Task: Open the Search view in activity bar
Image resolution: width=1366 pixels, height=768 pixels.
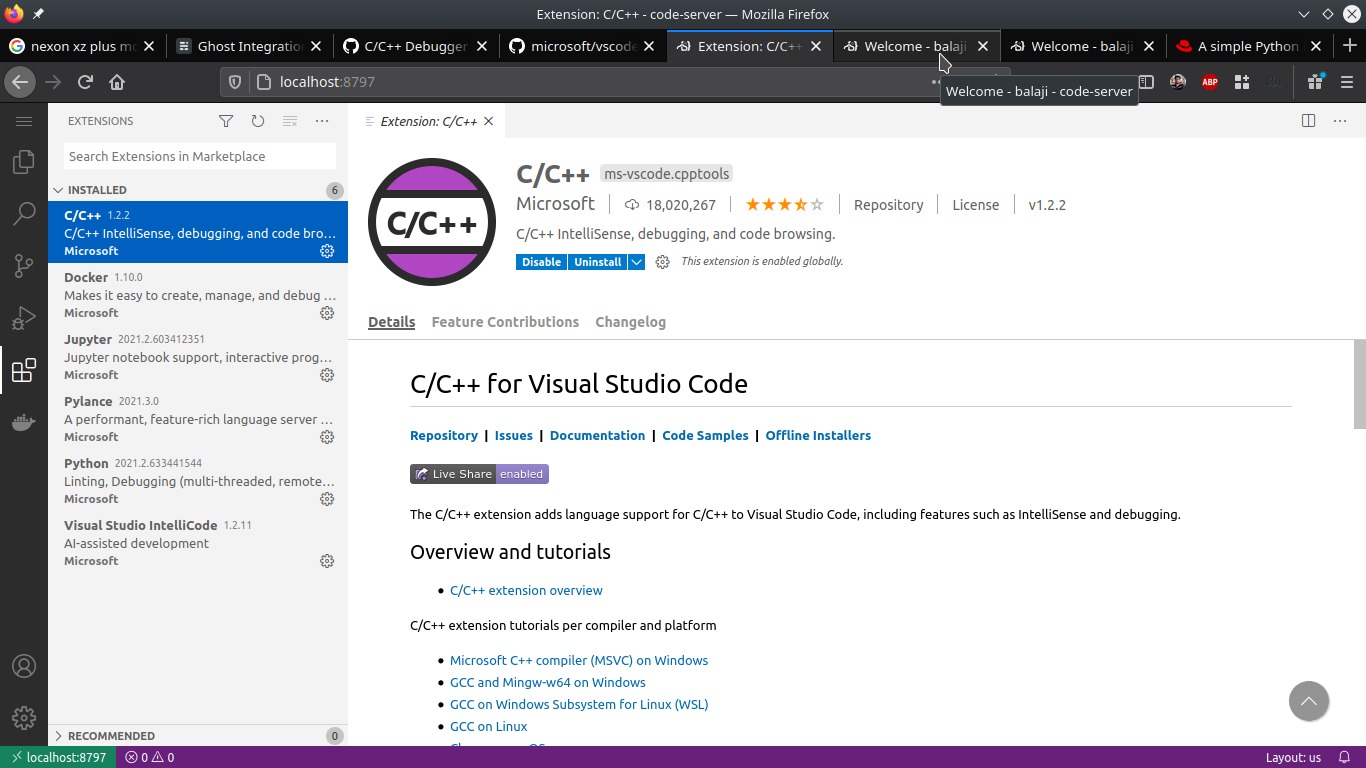Action: click(x=24, y=214)
